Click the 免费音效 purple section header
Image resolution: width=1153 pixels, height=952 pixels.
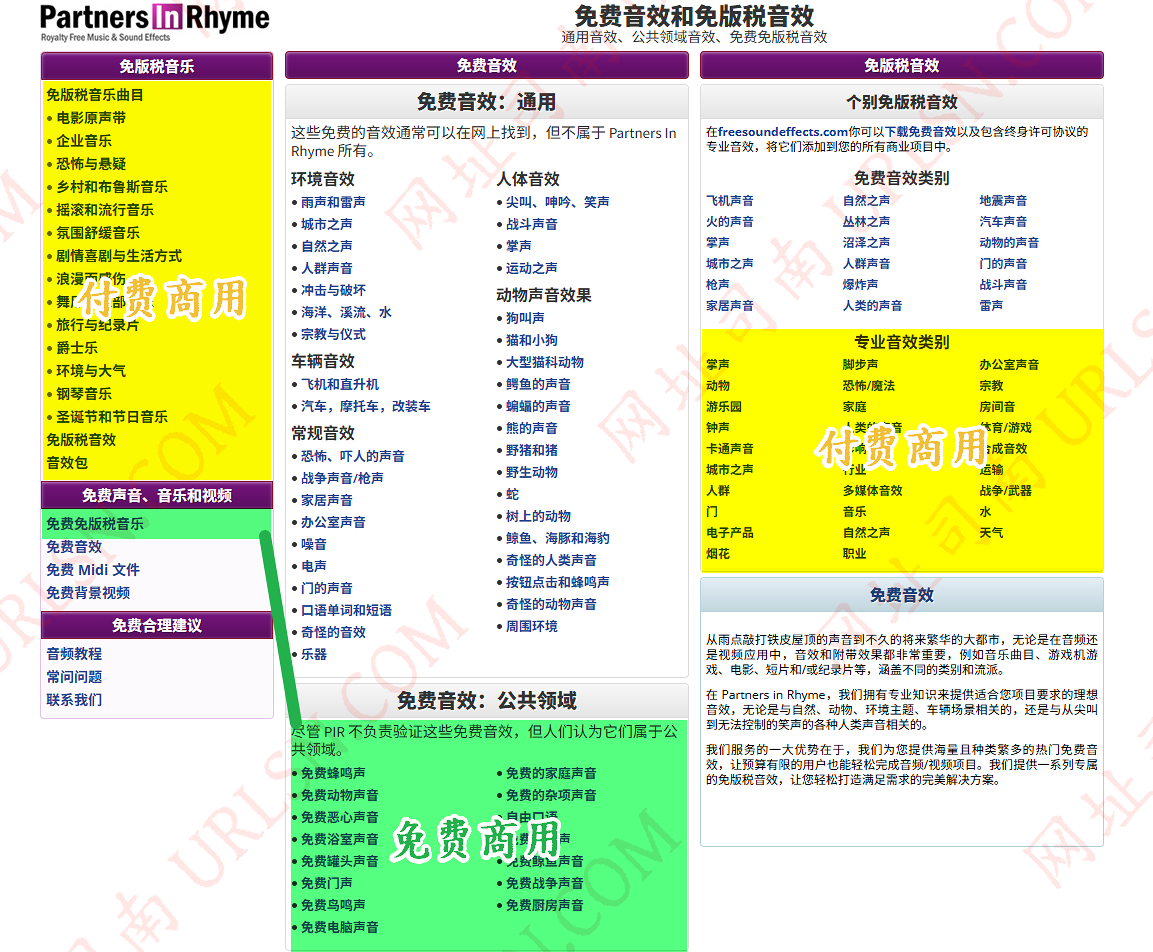coord(486,66)
